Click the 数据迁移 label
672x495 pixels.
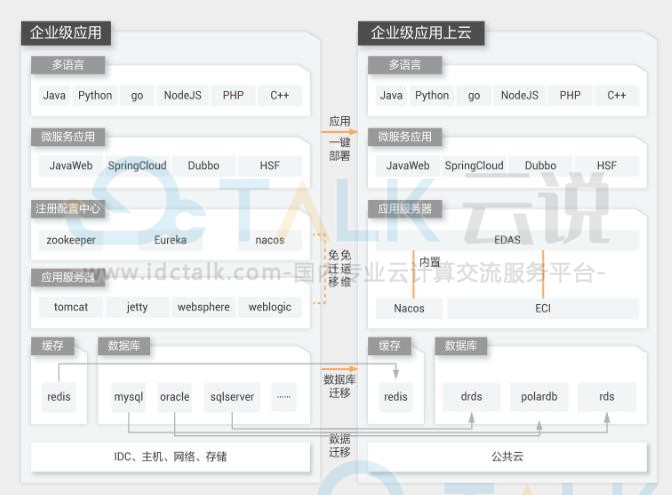click(x=339, y=445)
